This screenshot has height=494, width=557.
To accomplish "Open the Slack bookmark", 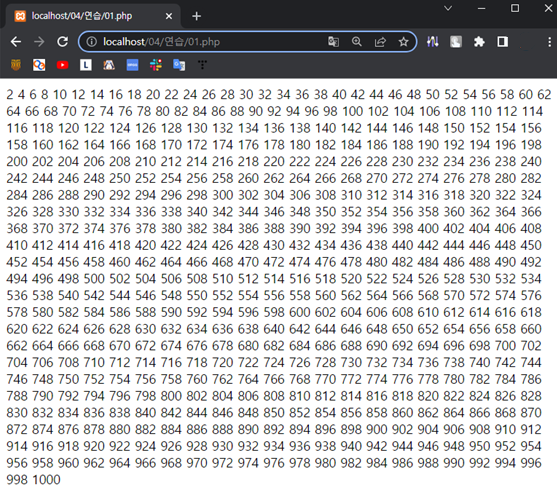I will coord(156,65).
